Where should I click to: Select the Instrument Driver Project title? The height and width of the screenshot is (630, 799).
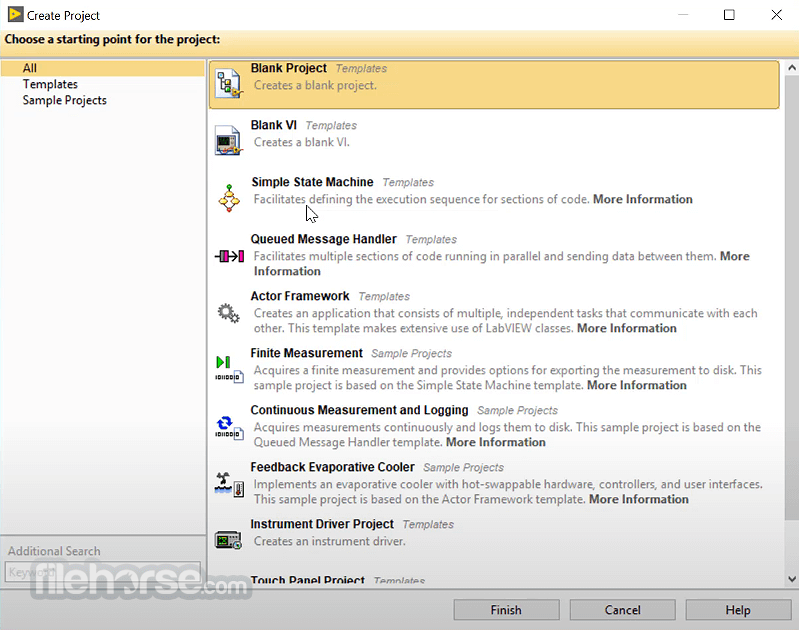click(x=322, y=524)
